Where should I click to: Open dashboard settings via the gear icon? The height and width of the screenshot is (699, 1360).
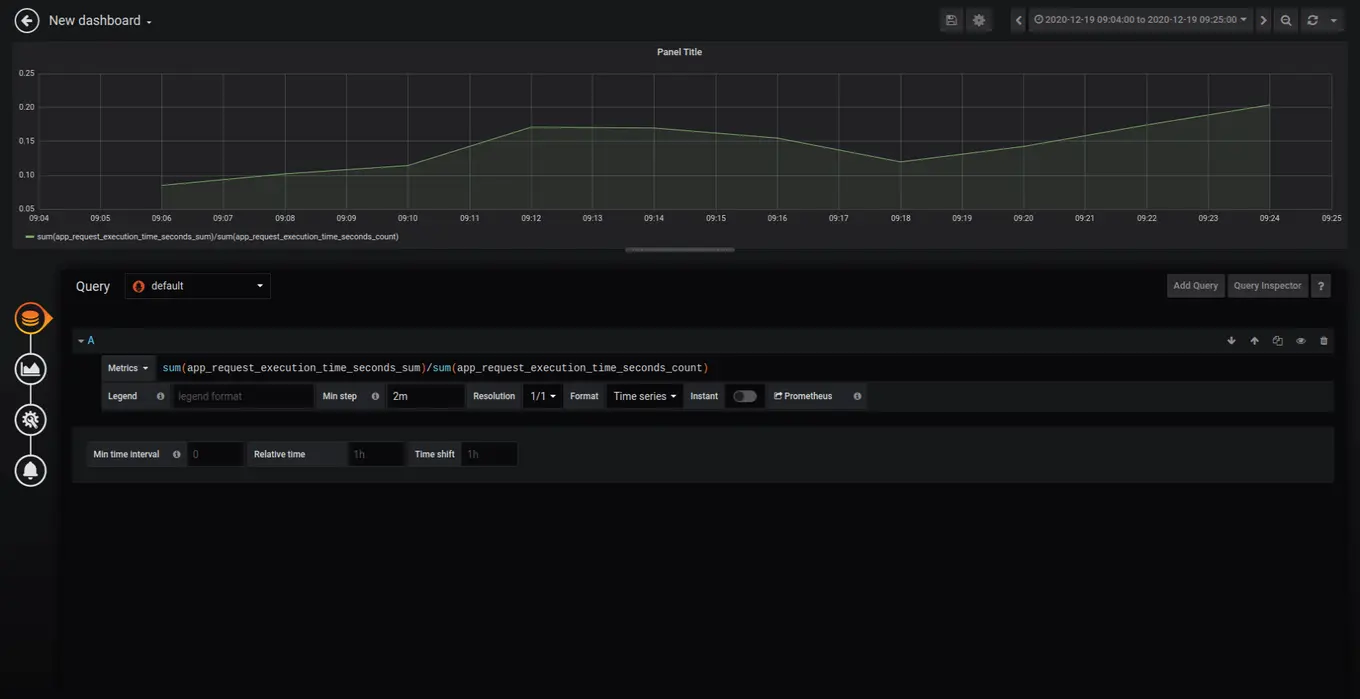pos(979,20)
